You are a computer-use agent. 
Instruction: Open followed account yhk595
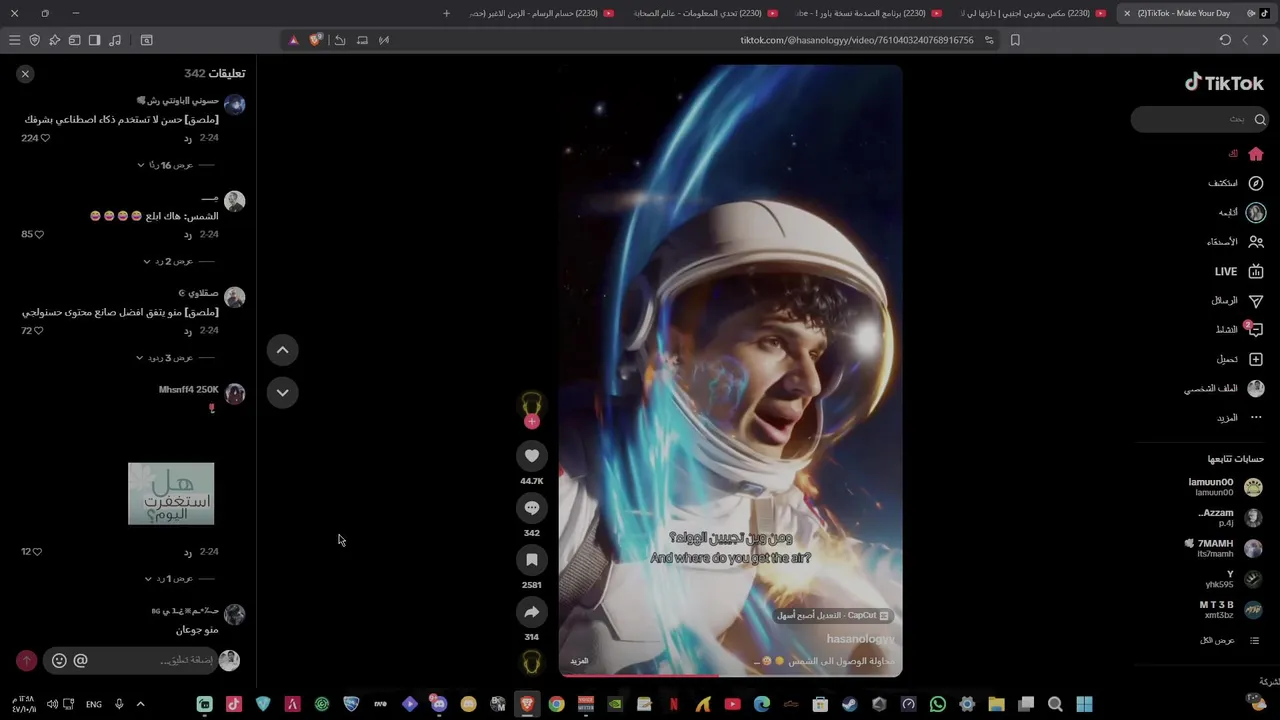coord(1234,579)
